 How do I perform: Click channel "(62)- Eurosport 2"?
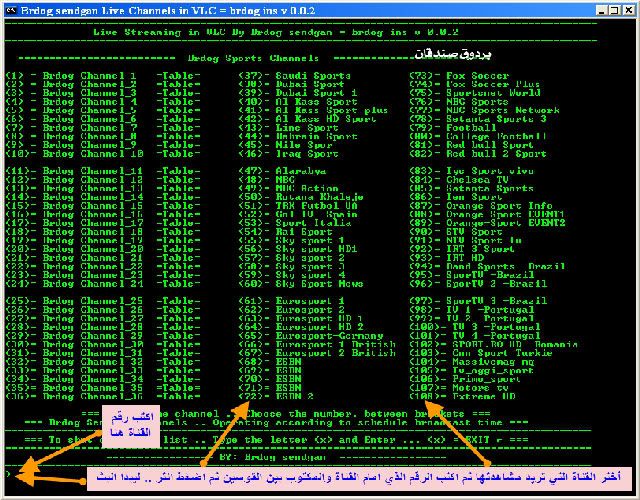(291, 310)
